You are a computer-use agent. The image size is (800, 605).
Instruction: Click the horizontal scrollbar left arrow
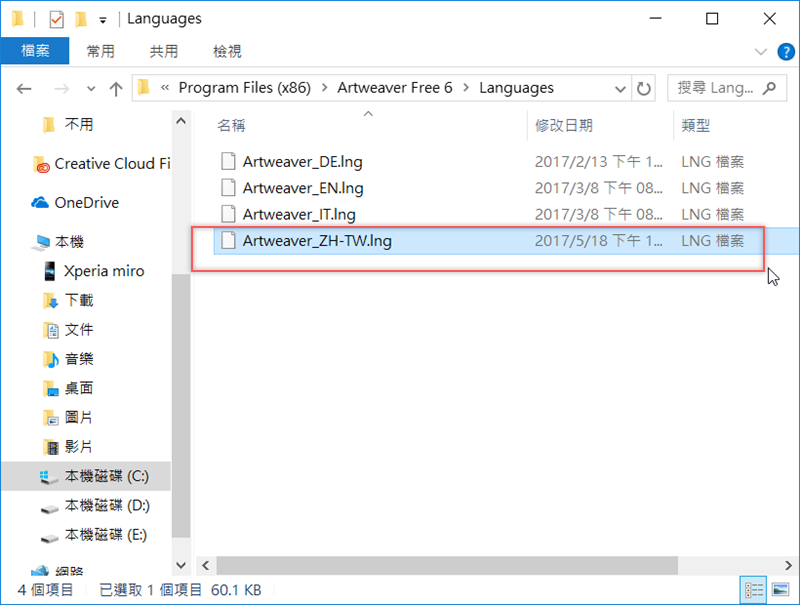(x=206, y=565)
